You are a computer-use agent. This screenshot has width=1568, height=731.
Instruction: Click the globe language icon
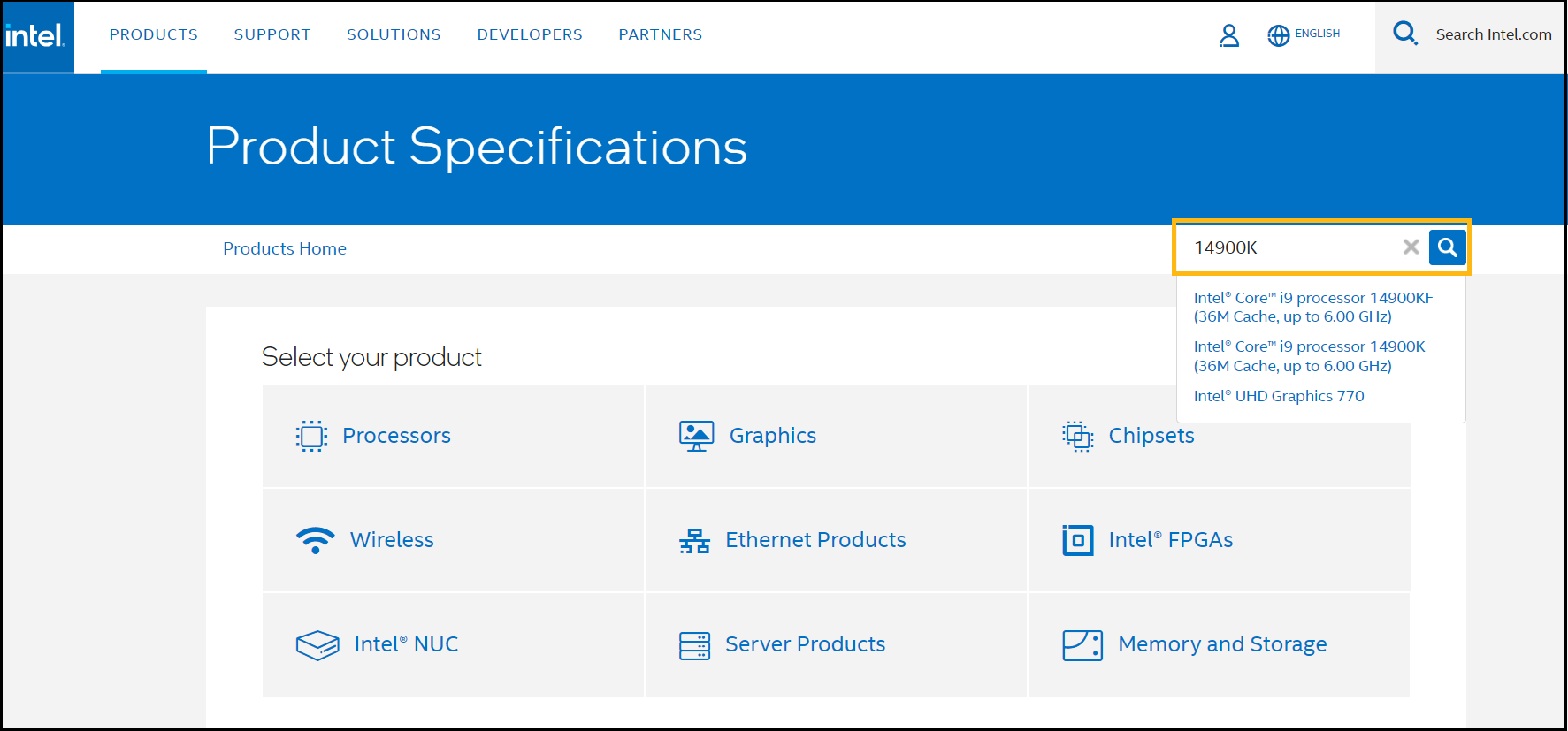pyautogui.click(x=1278, y=35)
